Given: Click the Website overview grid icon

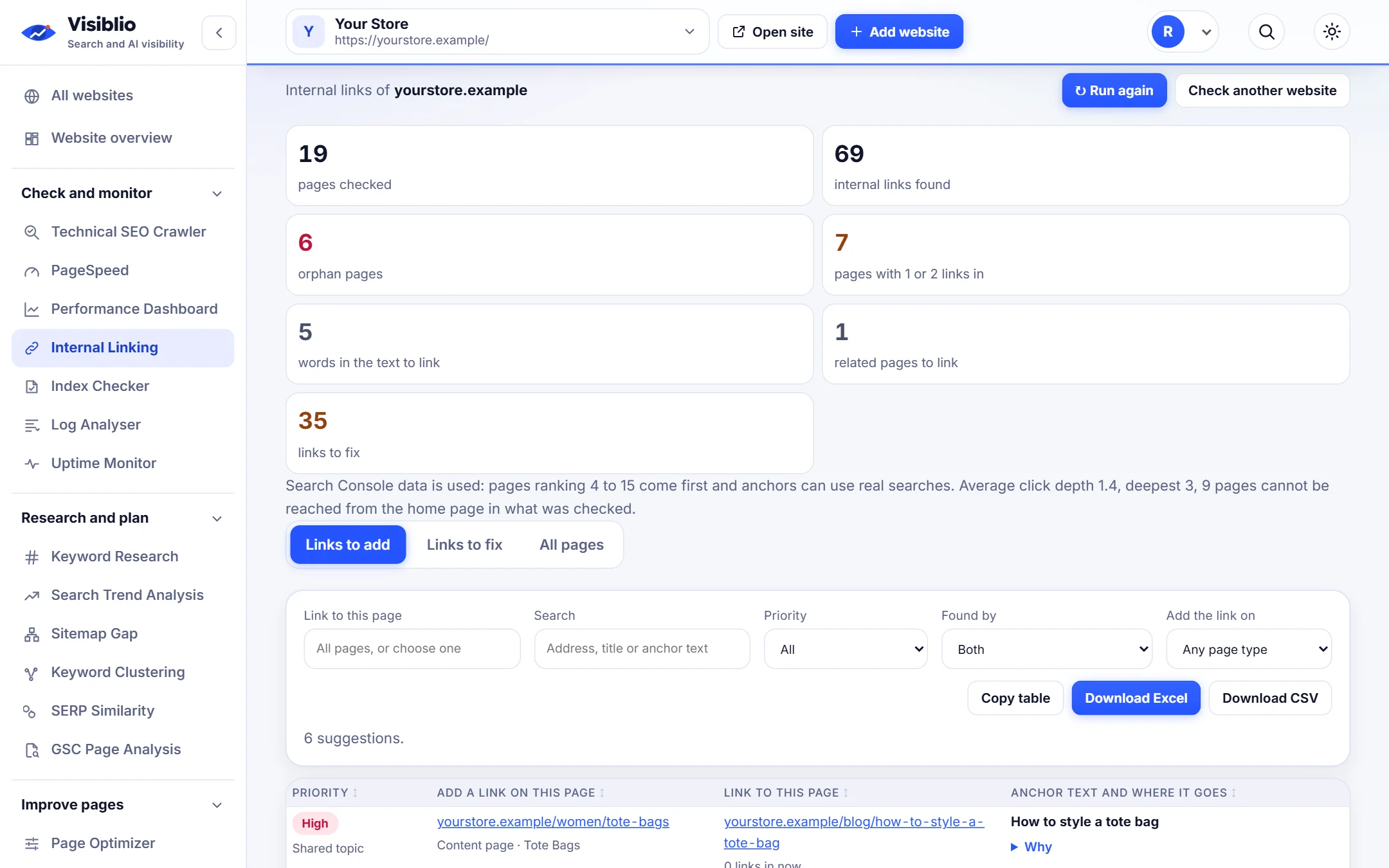Looking at the screenshot, I should [x=32, y=138].
